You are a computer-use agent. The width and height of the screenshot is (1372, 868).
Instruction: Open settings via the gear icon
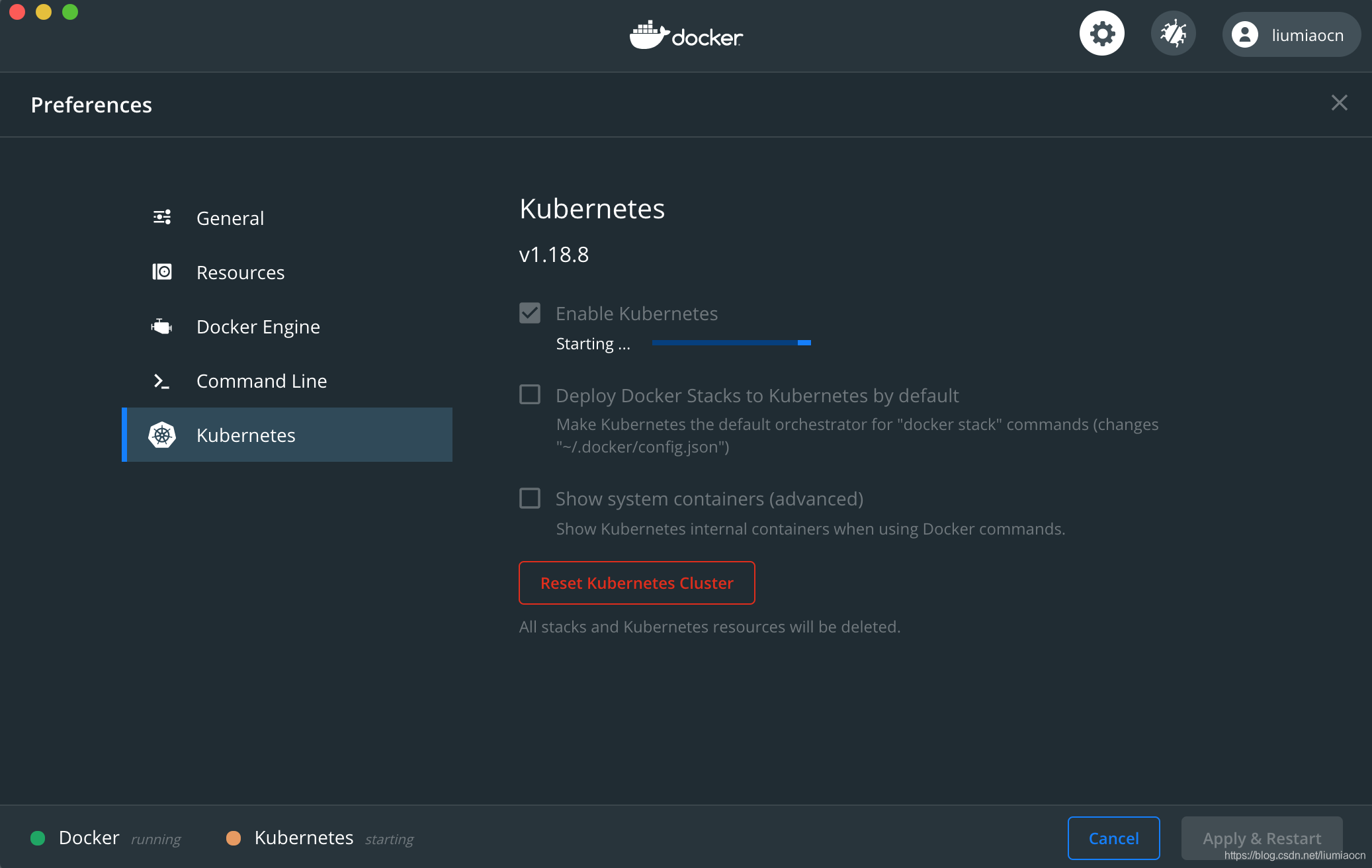click(x=1102, y=34)
